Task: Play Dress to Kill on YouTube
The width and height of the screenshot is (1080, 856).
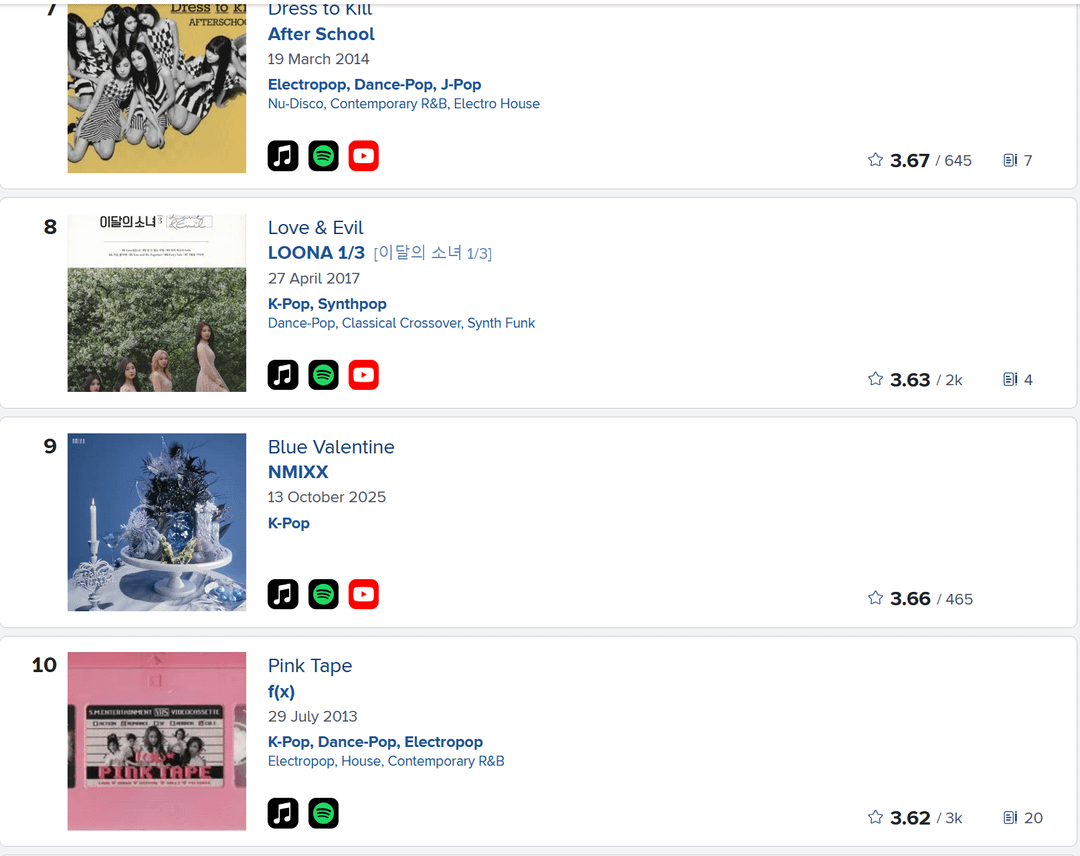Action: (x=364, y=156)
